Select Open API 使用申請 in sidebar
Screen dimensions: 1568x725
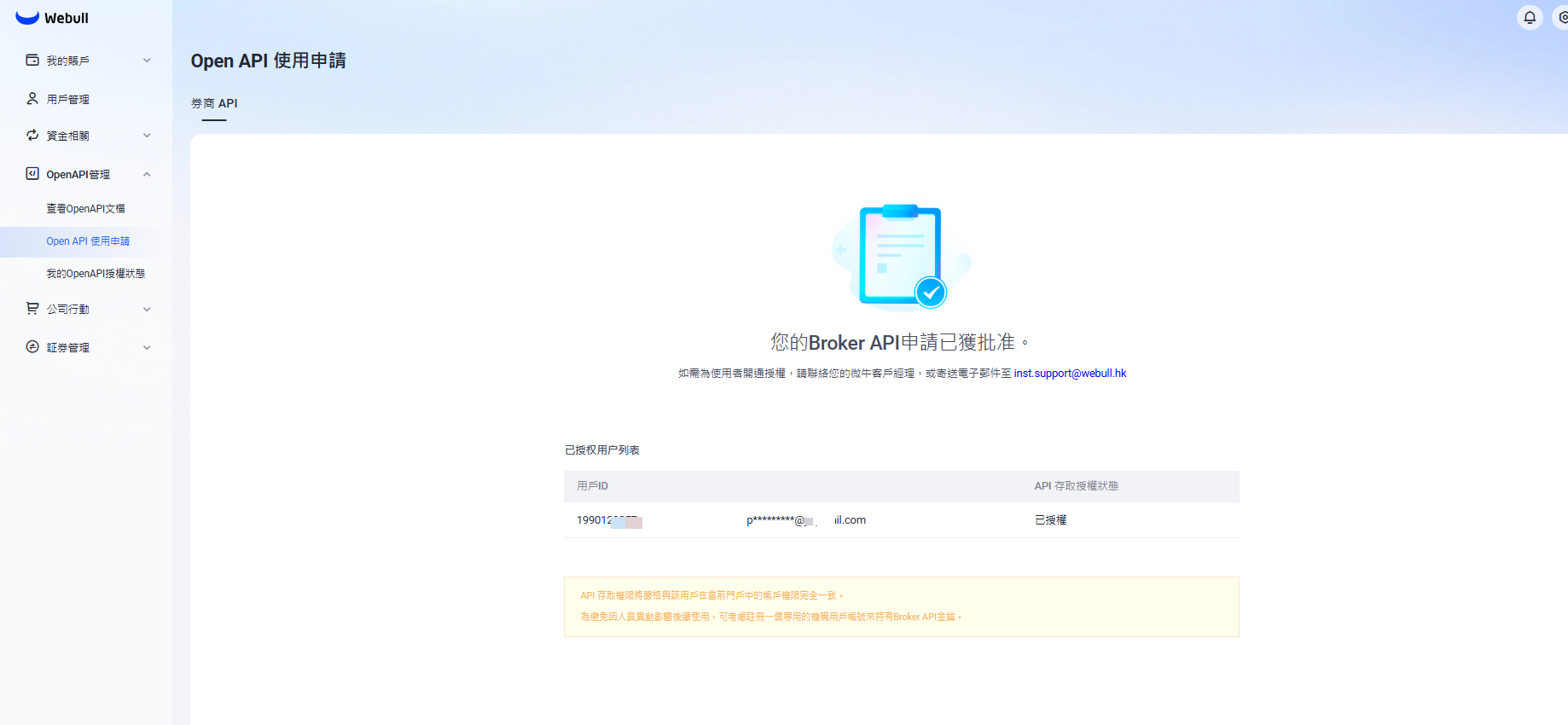coord(88,241)
